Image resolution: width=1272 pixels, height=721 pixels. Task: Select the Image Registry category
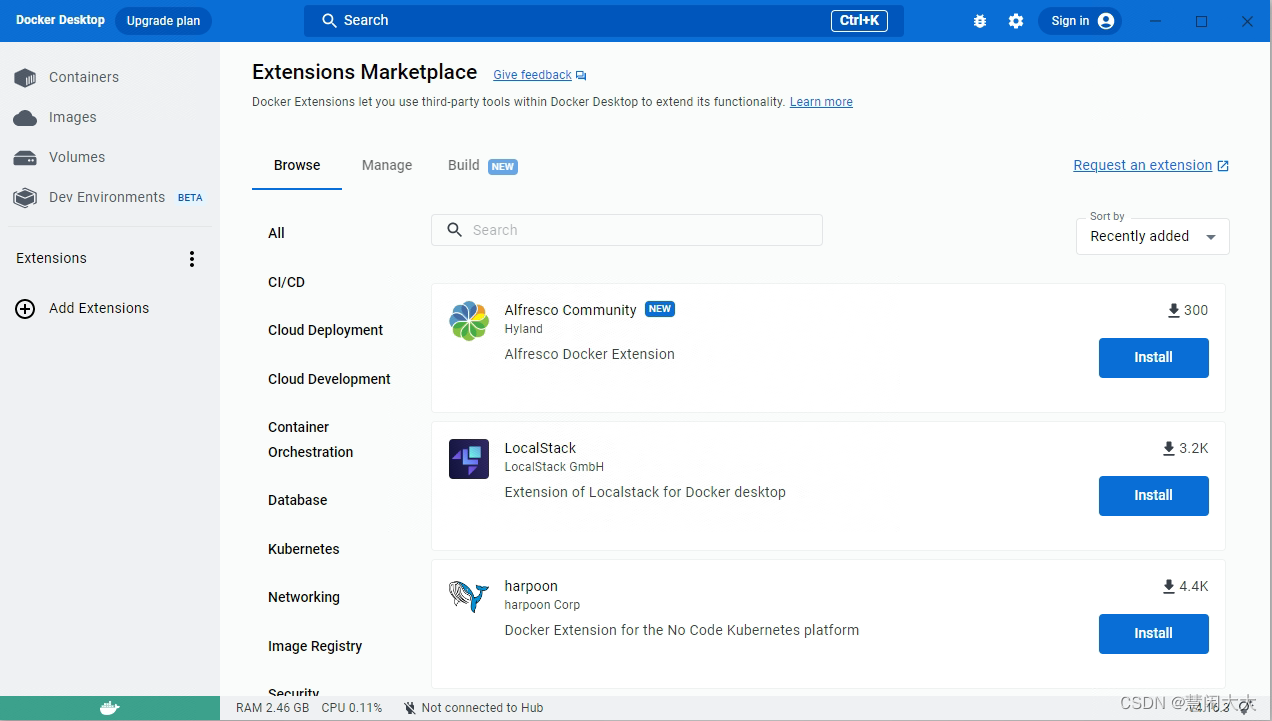point(314,646)
